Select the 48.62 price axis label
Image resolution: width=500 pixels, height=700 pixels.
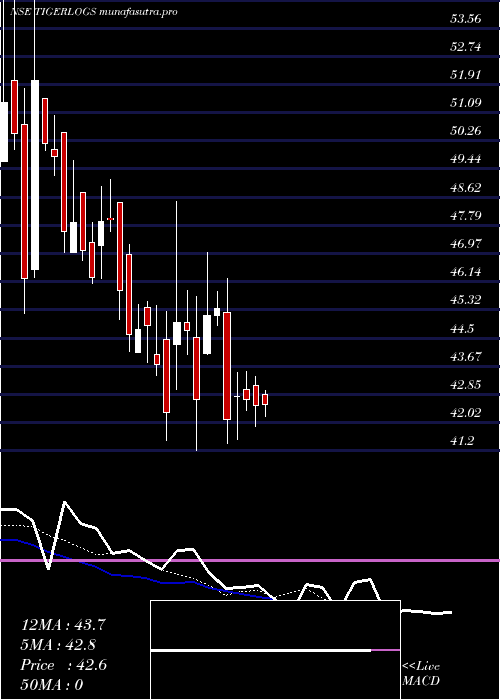(x=466, y=188)
